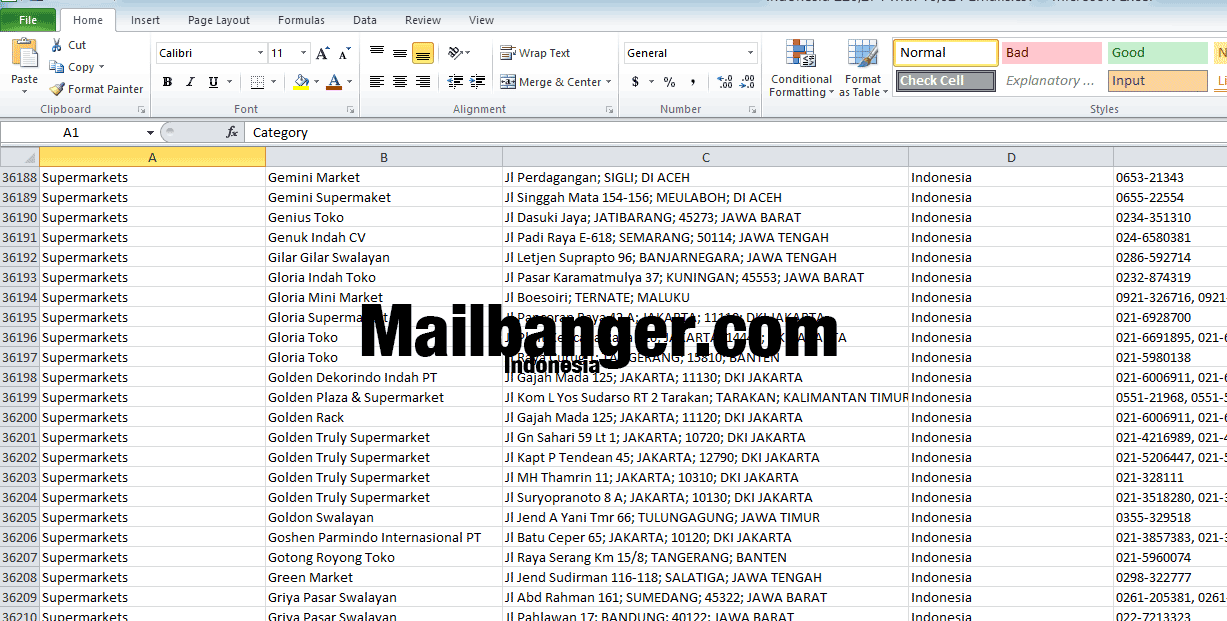
Task: Open the Borders dropdown arrow
Action: pos(274,82)
